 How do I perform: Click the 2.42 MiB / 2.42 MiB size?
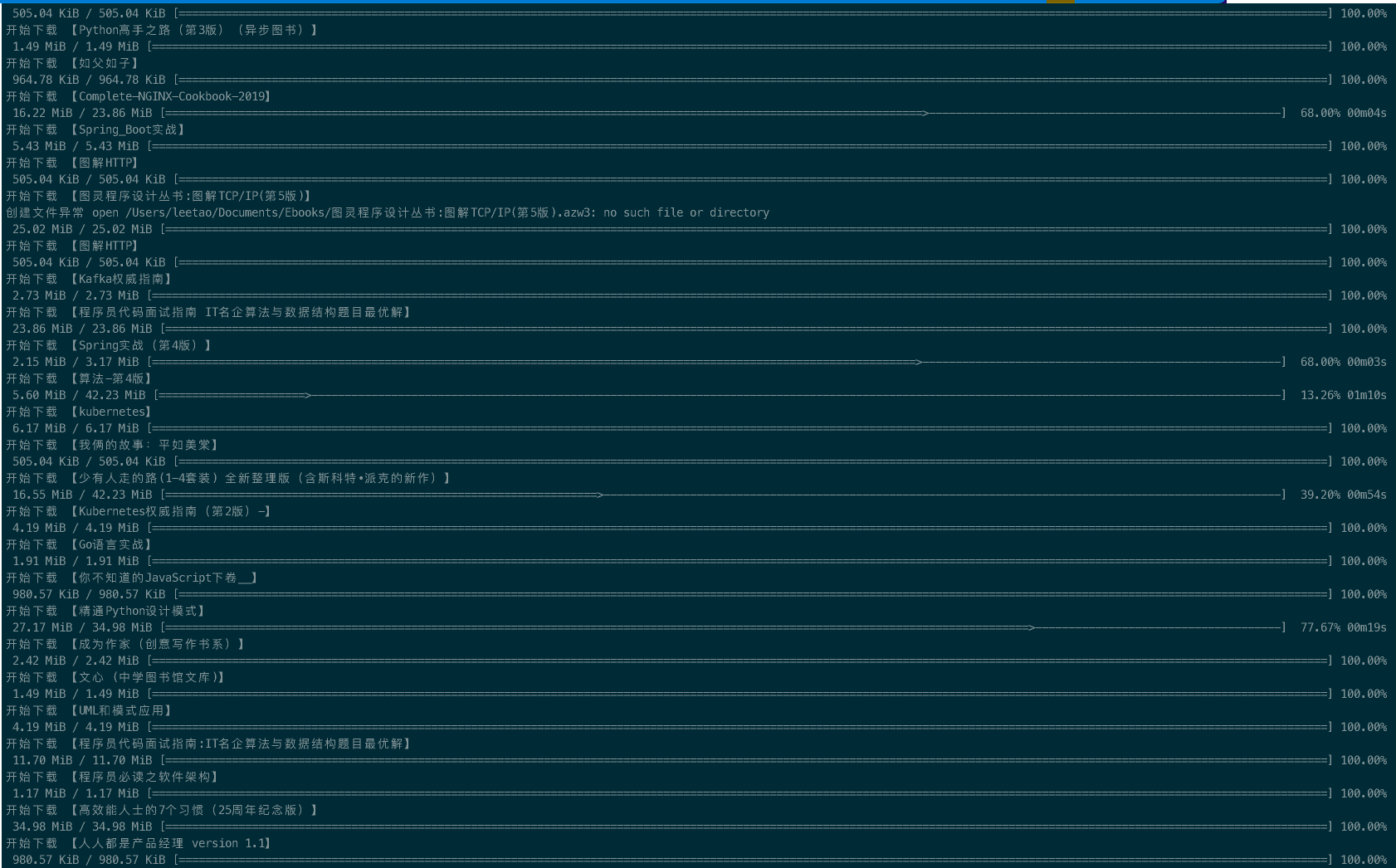tap(76, 661)
